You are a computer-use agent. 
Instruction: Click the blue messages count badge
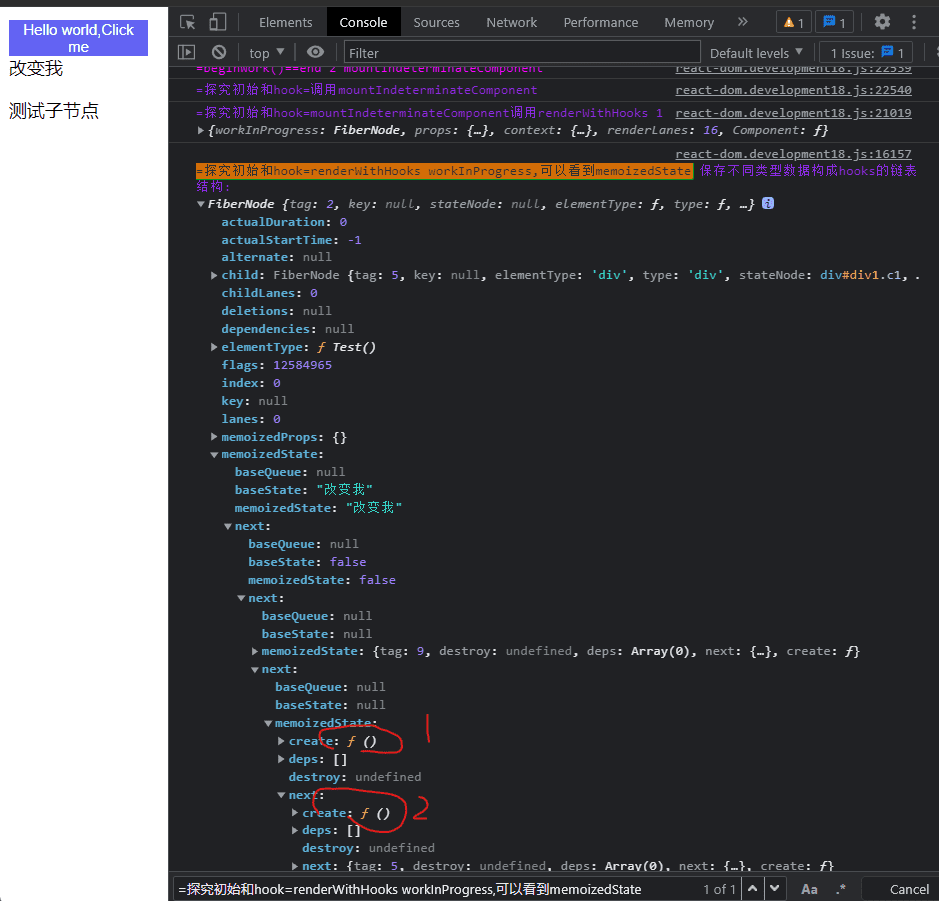pos(833,22)
